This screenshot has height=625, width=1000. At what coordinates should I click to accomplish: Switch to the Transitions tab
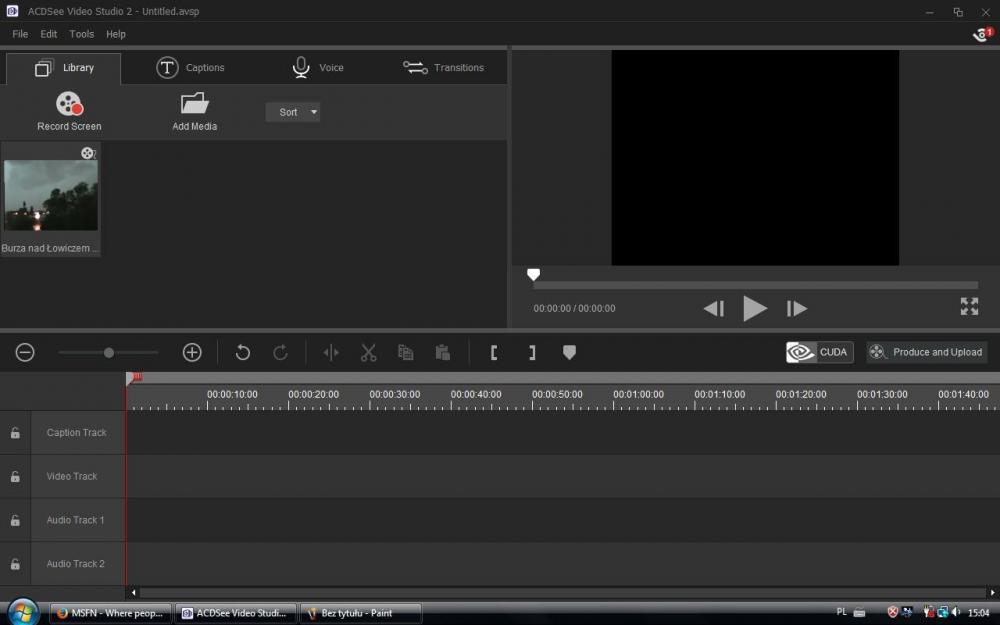point(443,68)
